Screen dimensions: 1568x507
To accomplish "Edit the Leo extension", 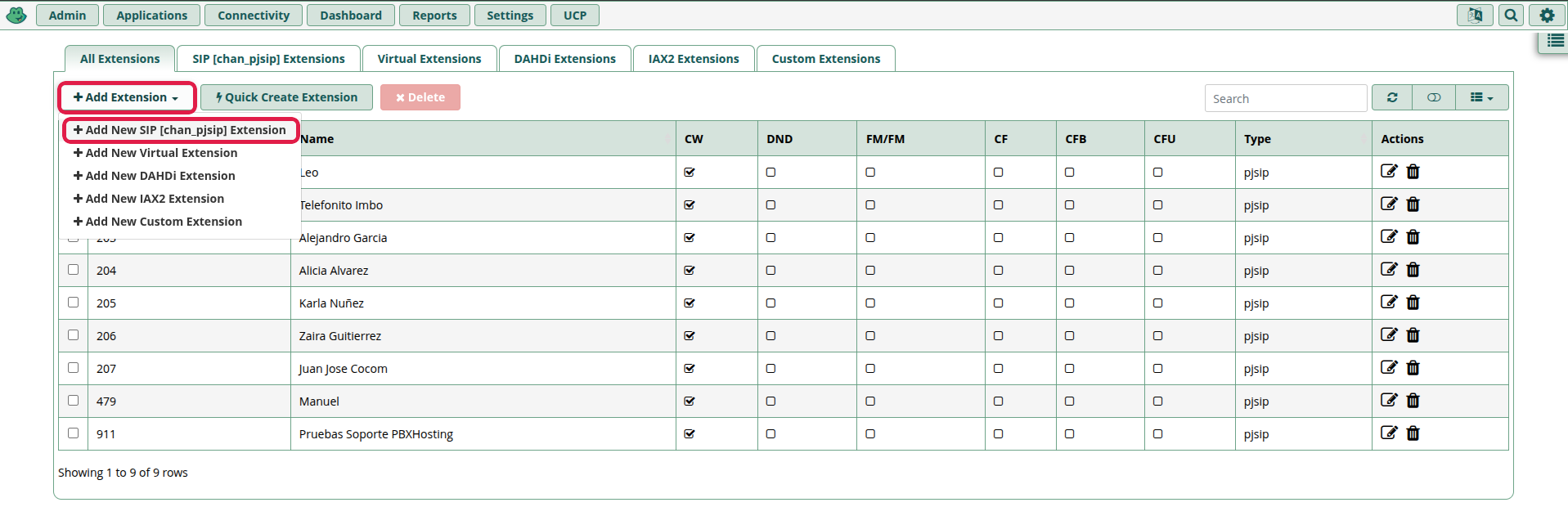I will (x=1389, y=171).
